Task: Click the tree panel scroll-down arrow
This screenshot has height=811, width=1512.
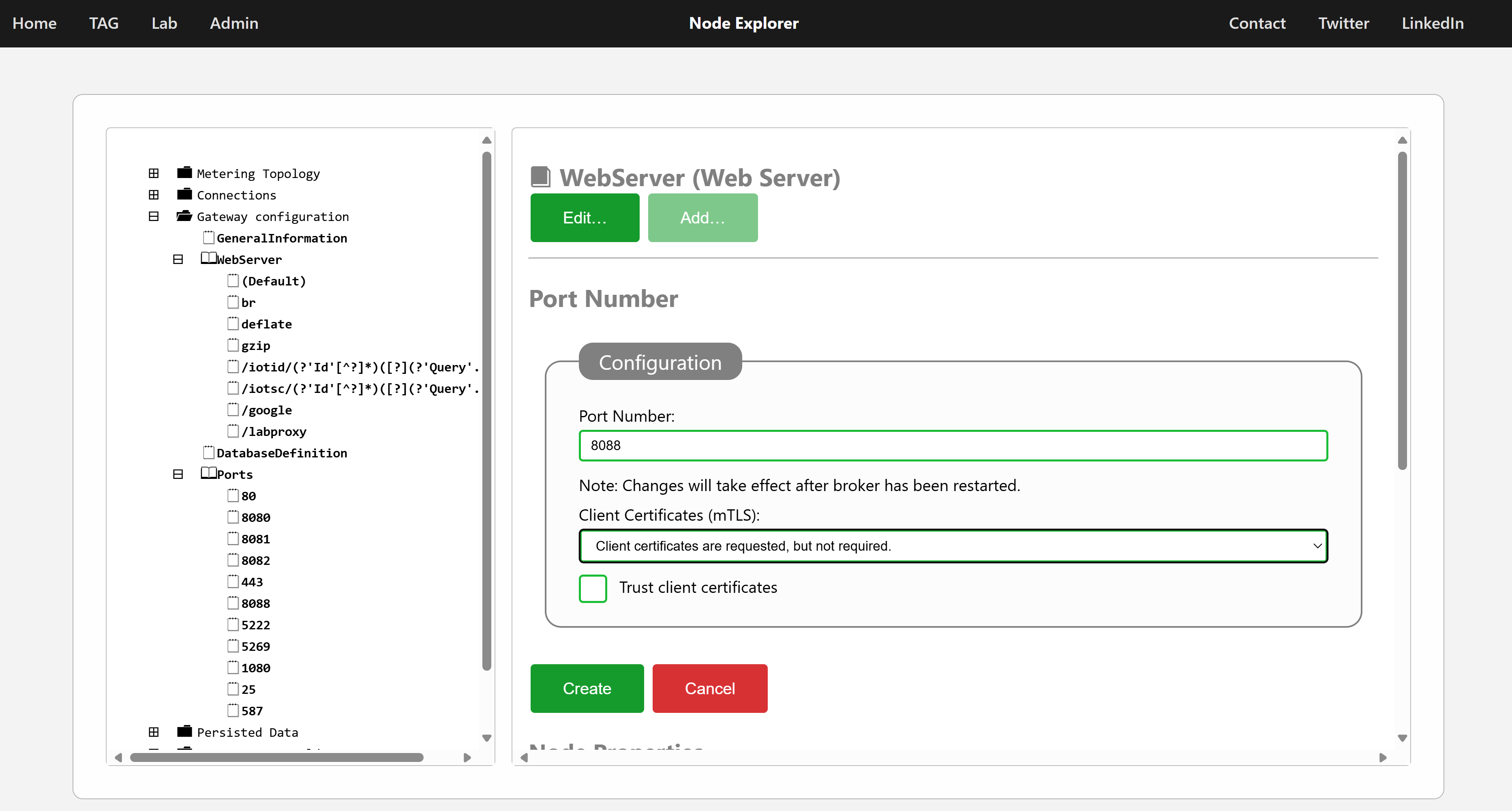Action: coord(486,738)
